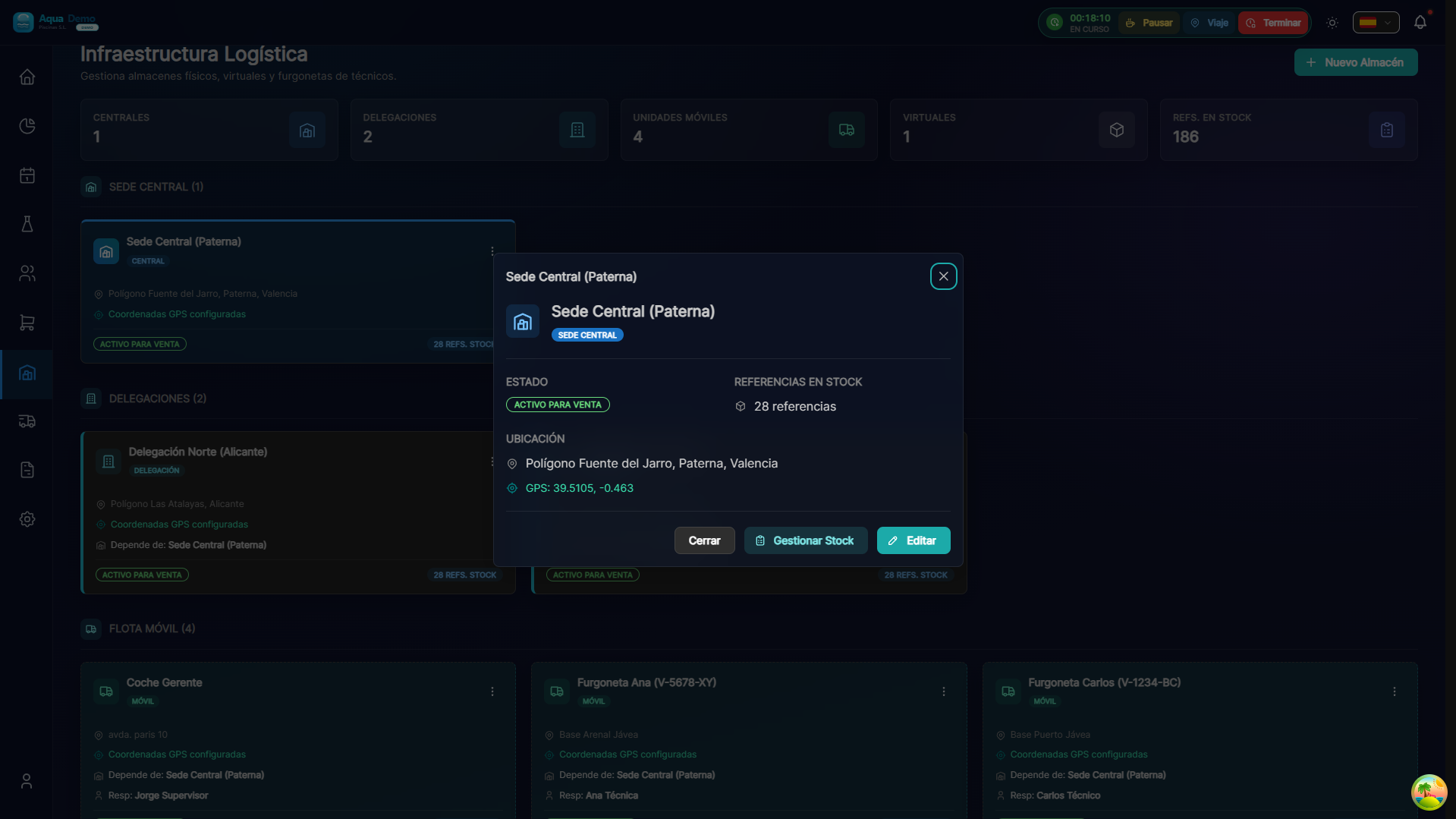Click the Editar button

(913, 540)
